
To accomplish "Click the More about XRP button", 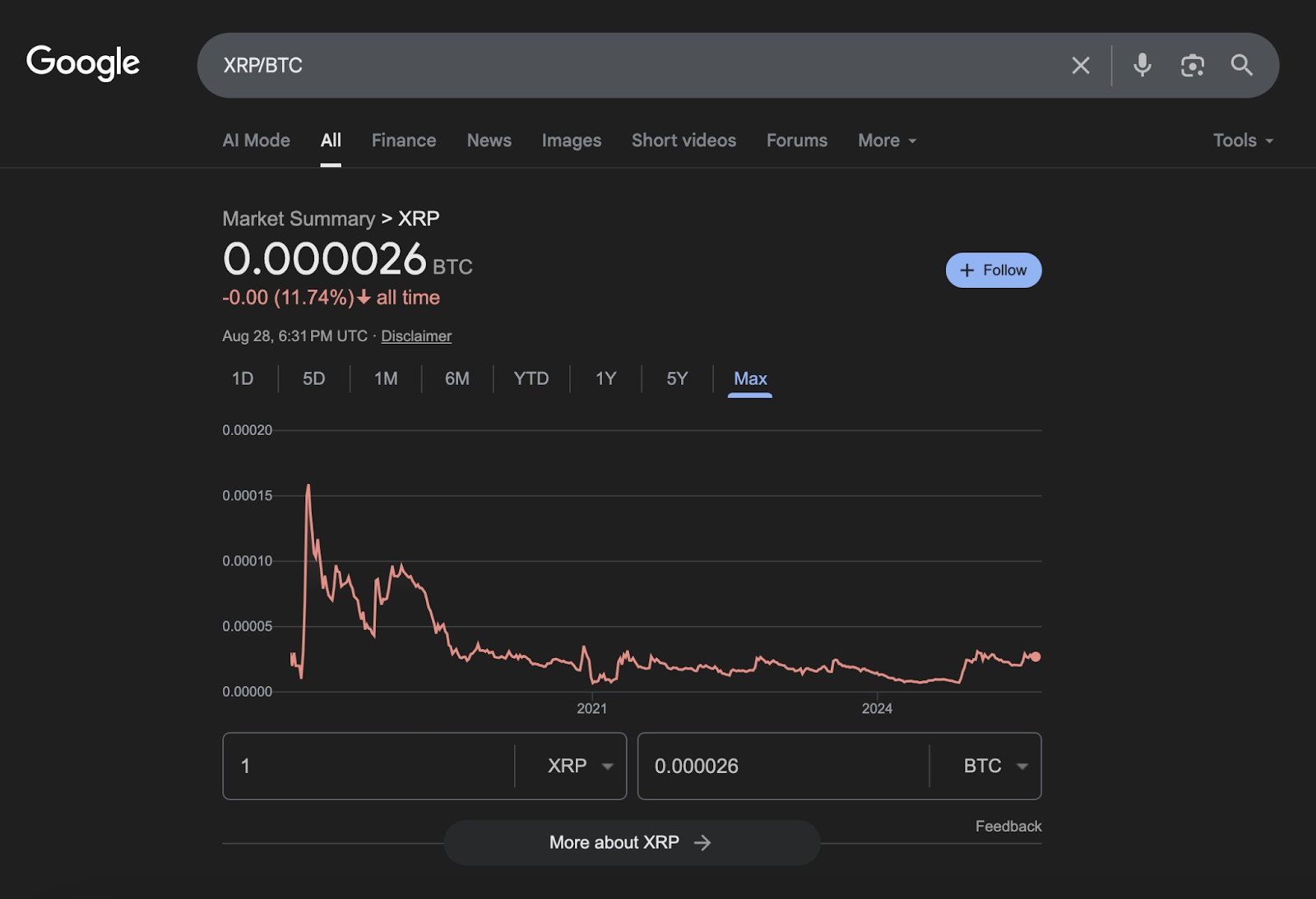I will tap(632, 843).
